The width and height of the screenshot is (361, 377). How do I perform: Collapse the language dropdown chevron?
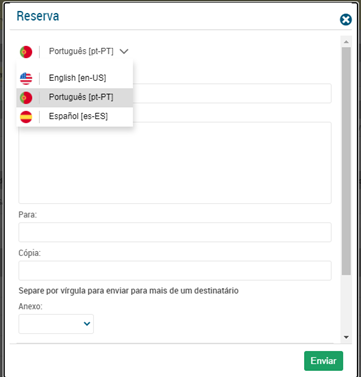click(x=124, y=51)
